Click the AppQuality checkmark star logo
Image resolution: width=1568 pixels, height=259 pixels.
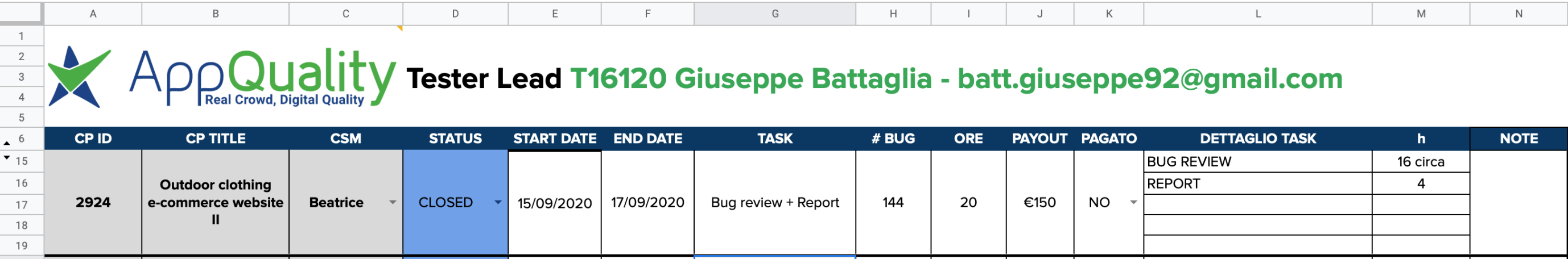pyautogui.click(x=80, y=77)
